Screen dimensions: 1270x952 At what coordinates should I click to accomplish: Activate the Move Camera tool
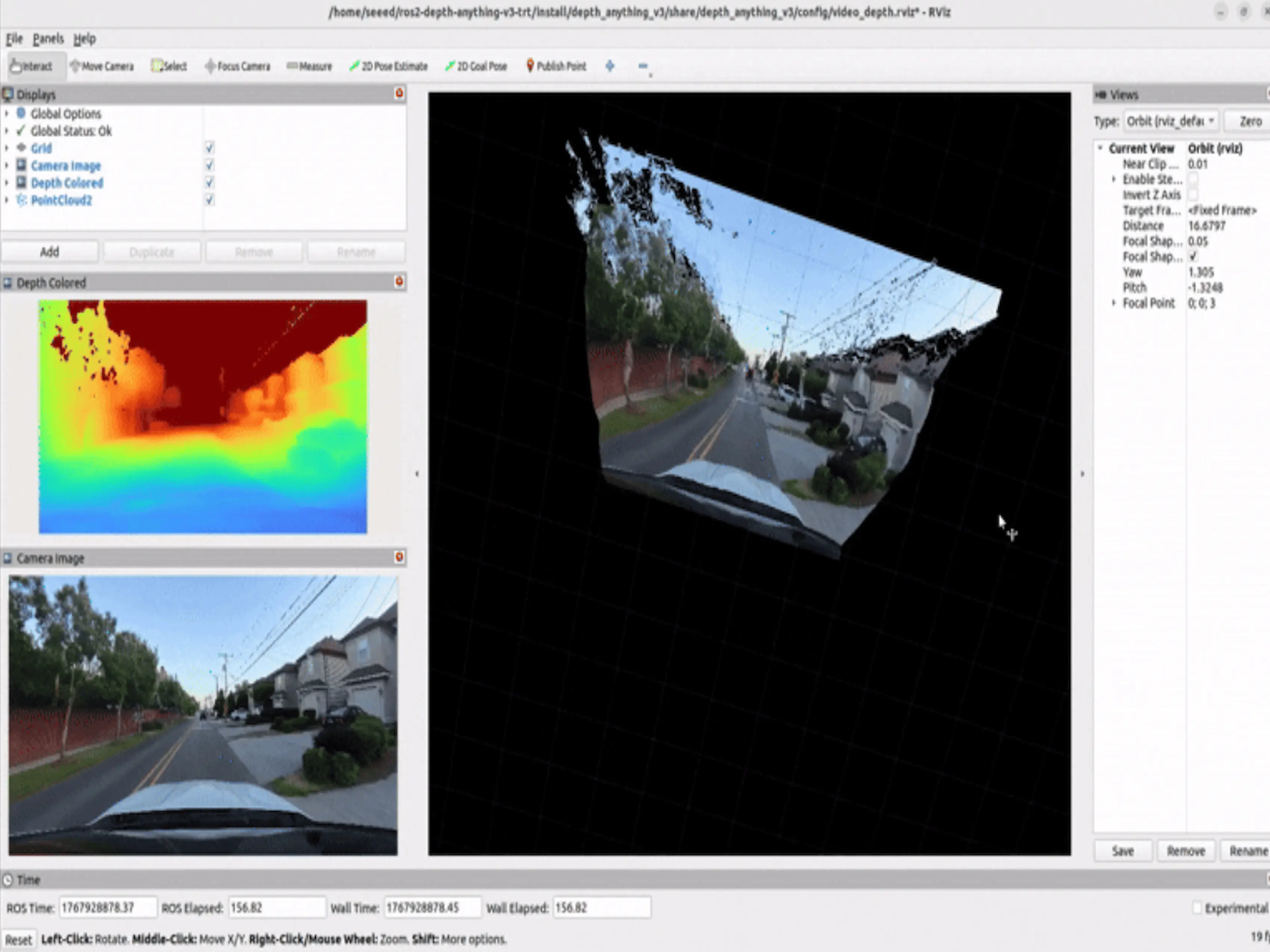pos(102,66)
